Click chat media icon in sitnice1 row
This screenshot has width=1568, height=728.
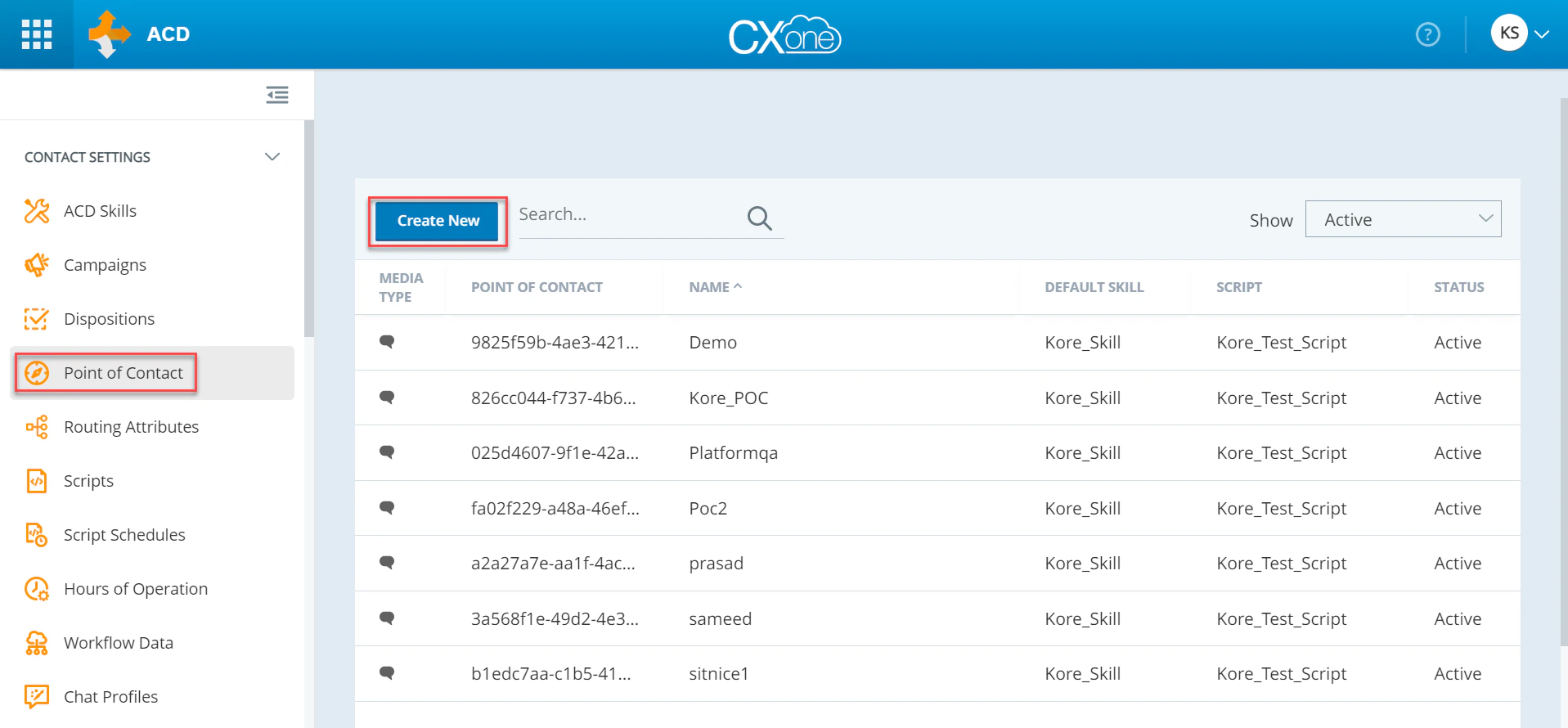[x=388, y=673]
